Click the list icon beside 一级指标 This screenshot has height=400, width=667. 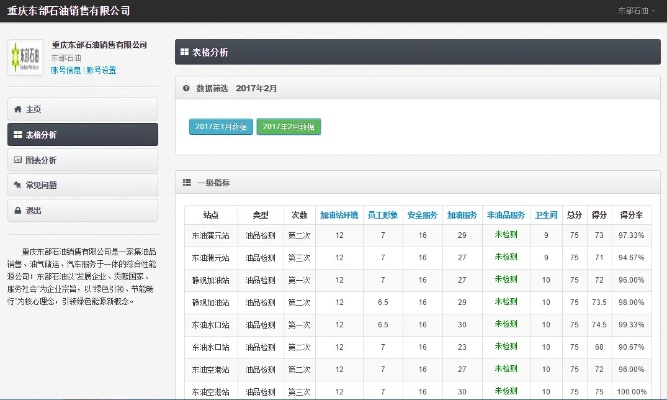click(187, 183)
